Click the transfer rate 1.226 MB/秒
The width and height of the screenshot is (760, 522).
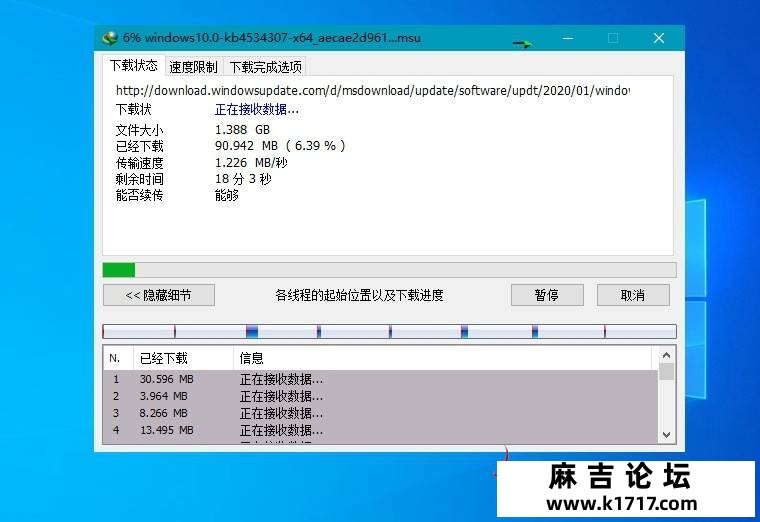[251, 162]
